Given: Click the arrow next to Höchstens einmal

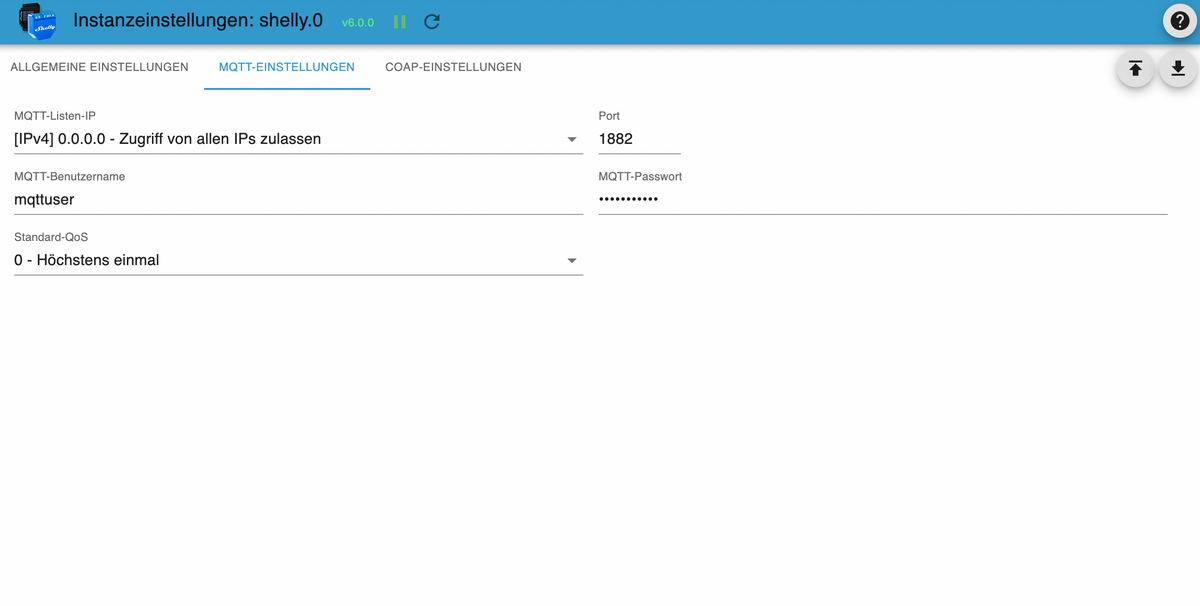Looking at the screenshot, I should click(x=572, y=261).
